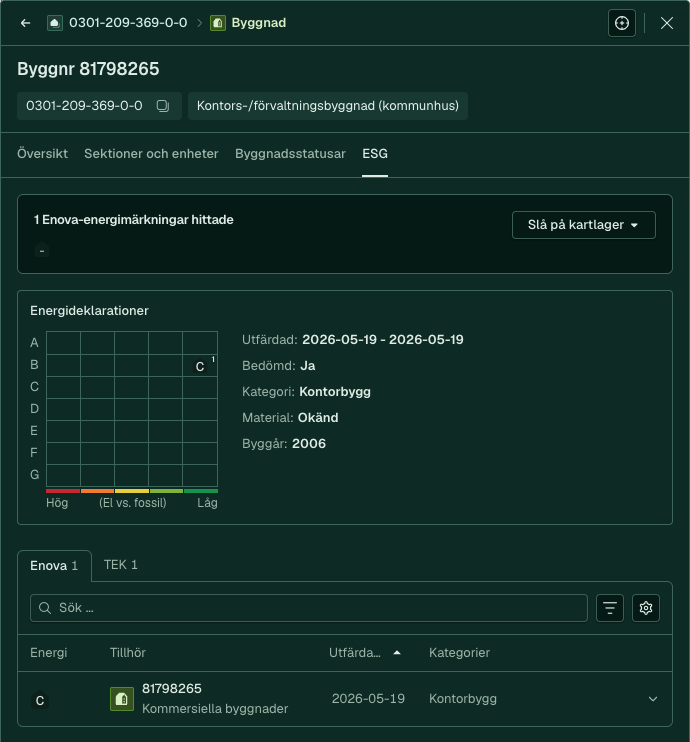Screen dimensions: 690x742
Task: Click the Material Okänd value
Action: coord(318,417)
